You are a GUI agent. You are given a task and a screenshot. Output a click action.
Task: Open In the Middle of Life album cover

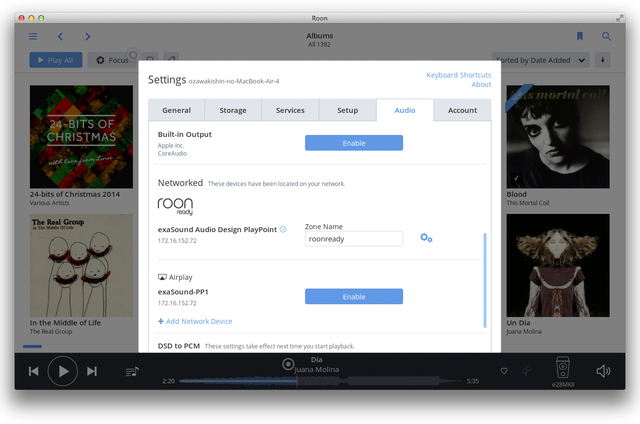[81, 265]
